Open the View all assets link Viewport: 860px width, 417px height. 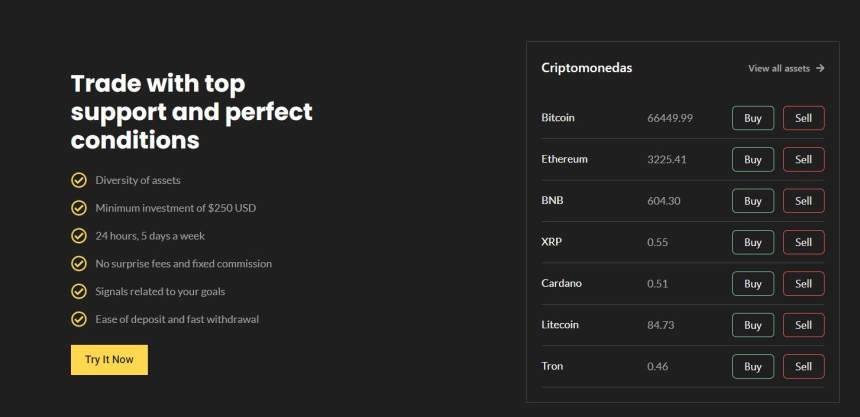click(779, 68)
